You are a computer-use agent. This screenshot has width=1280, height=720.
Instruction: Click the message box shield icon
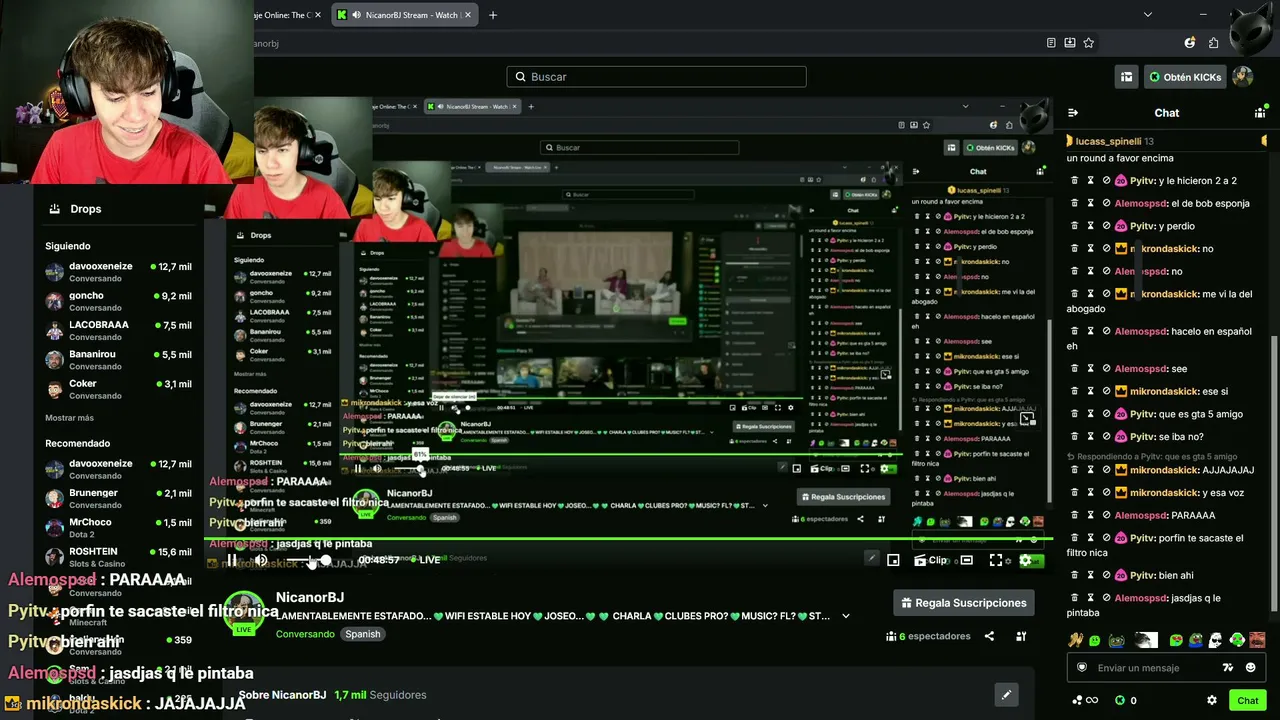pos(1081,668)
